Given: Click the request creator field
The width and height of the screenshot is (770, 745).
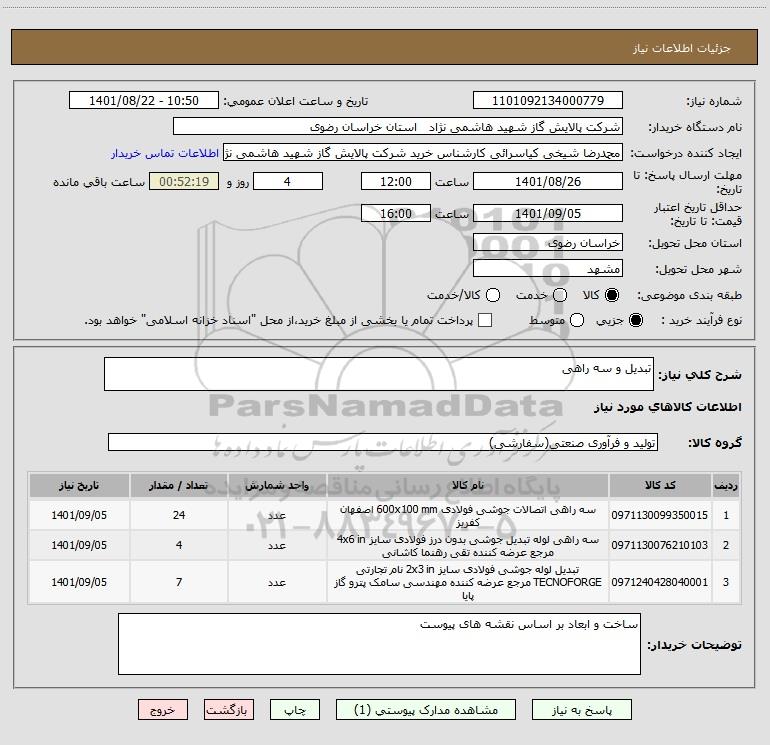Looking at the screenshot, I should (423, 153).
